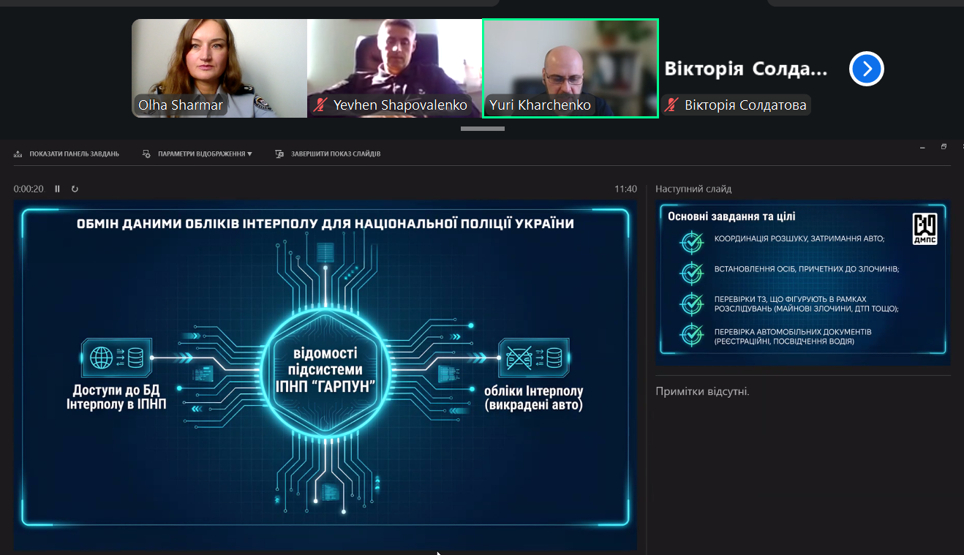This screenshot has width=964, height=555.
Task: Open Параметри відображення dropdown
Action: click(x=197, y=154)
